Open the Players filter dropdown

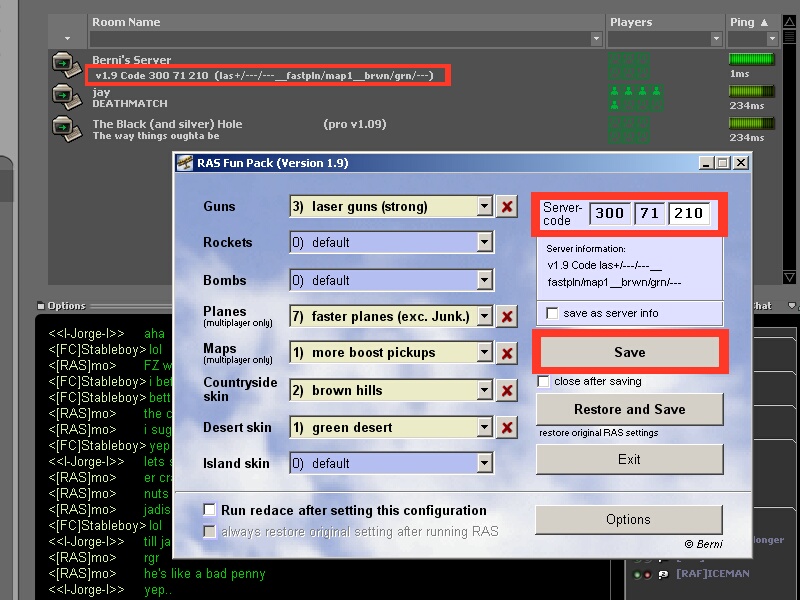coord(716,39)
